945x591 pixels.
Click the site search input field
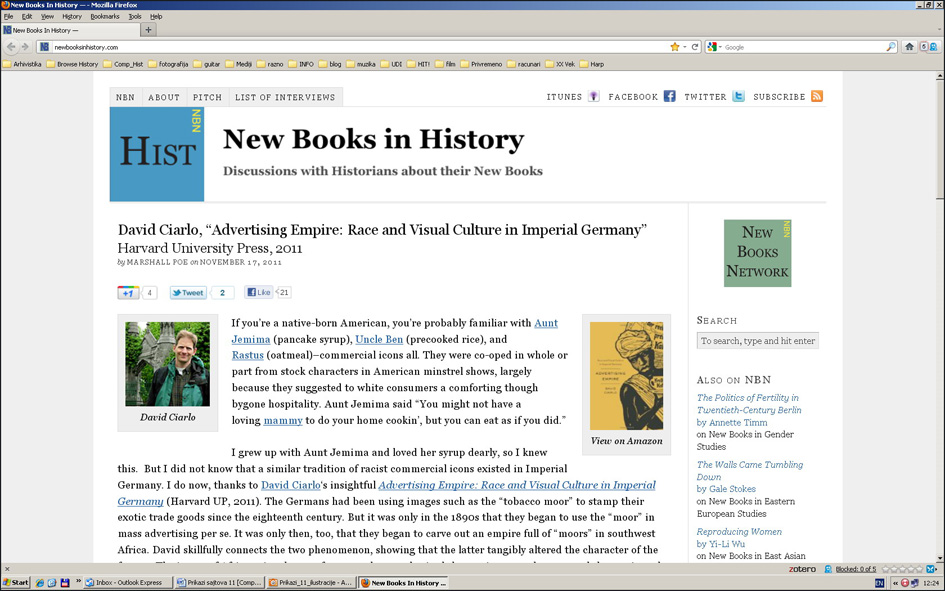click(x=757, y=341)
